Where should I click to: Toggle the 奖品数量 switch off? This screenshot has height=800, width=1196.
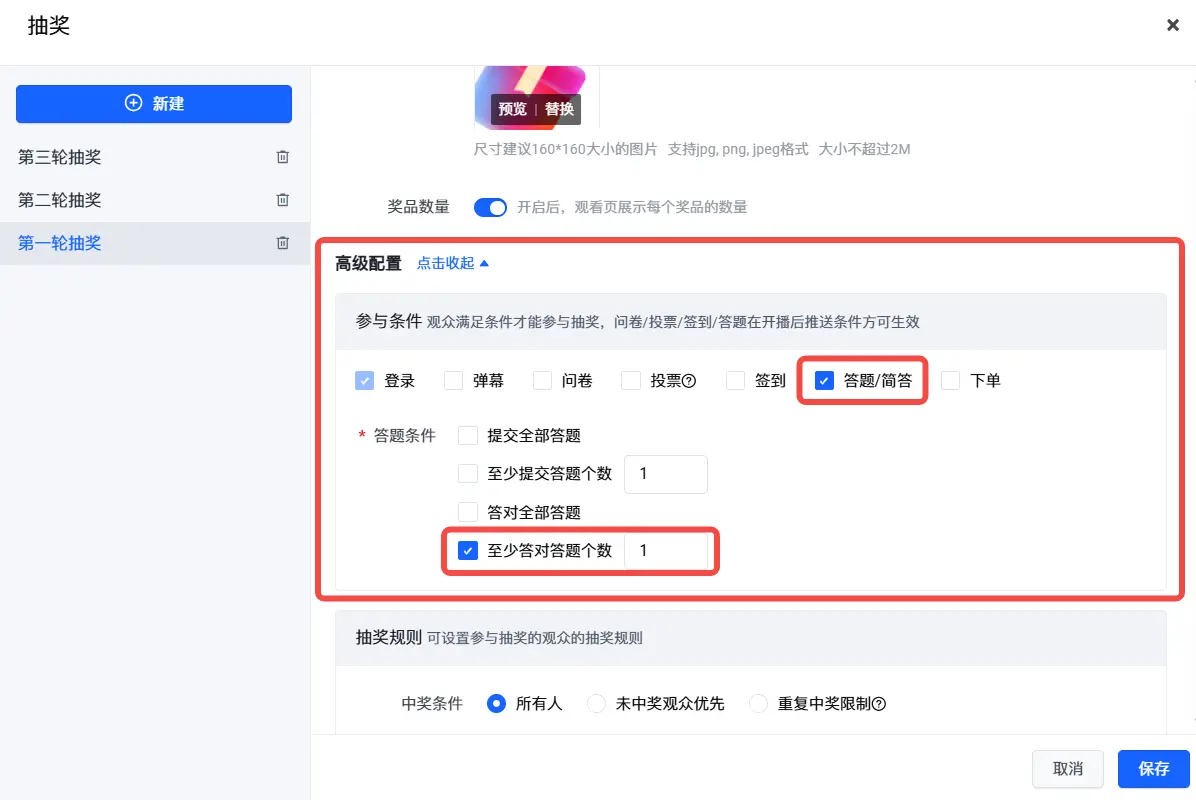(x=490, y=207)
